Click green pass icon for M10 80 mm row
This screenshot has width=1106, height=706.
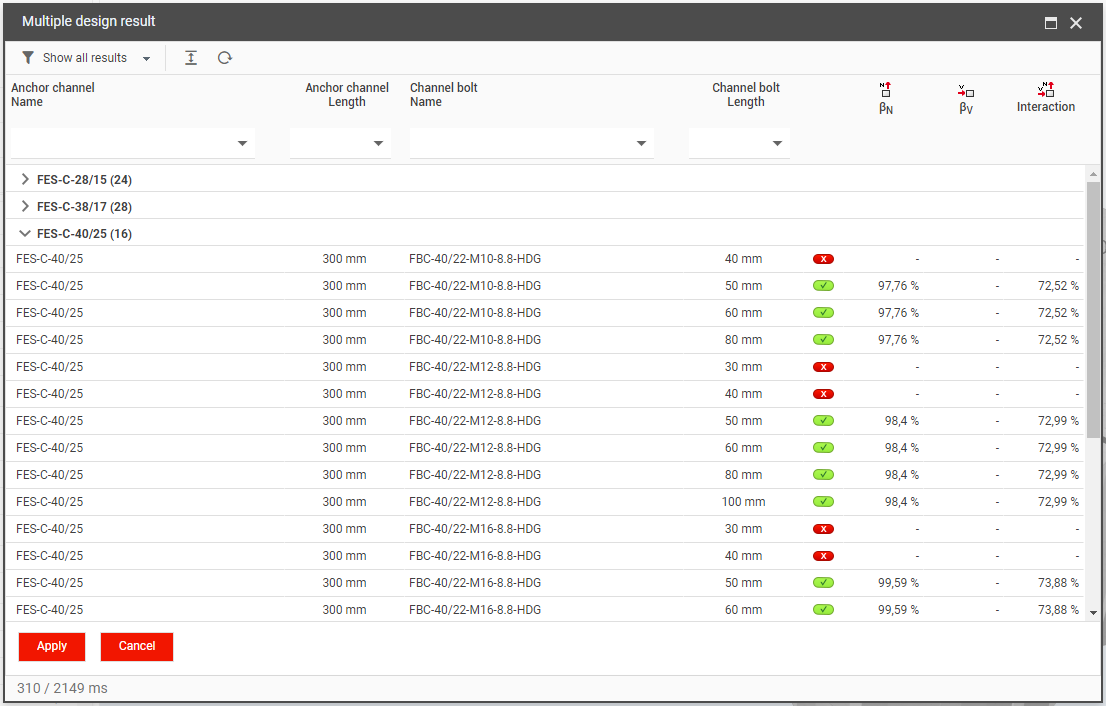pos(823,339)
